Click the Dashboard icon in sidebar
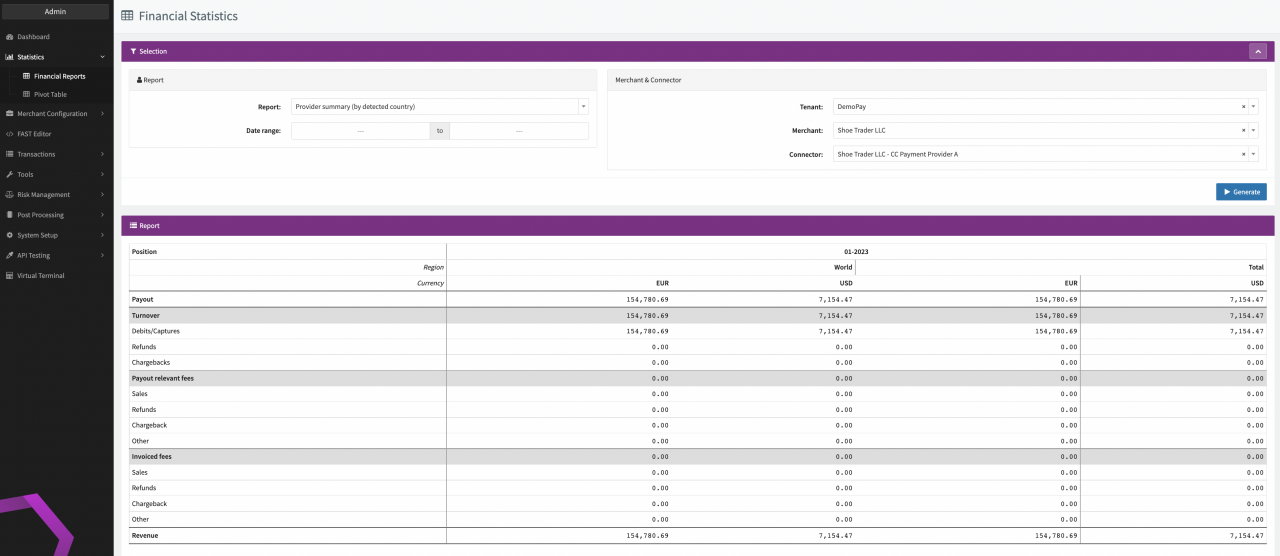The image size is (1280, 556). (x=10, y=37)
